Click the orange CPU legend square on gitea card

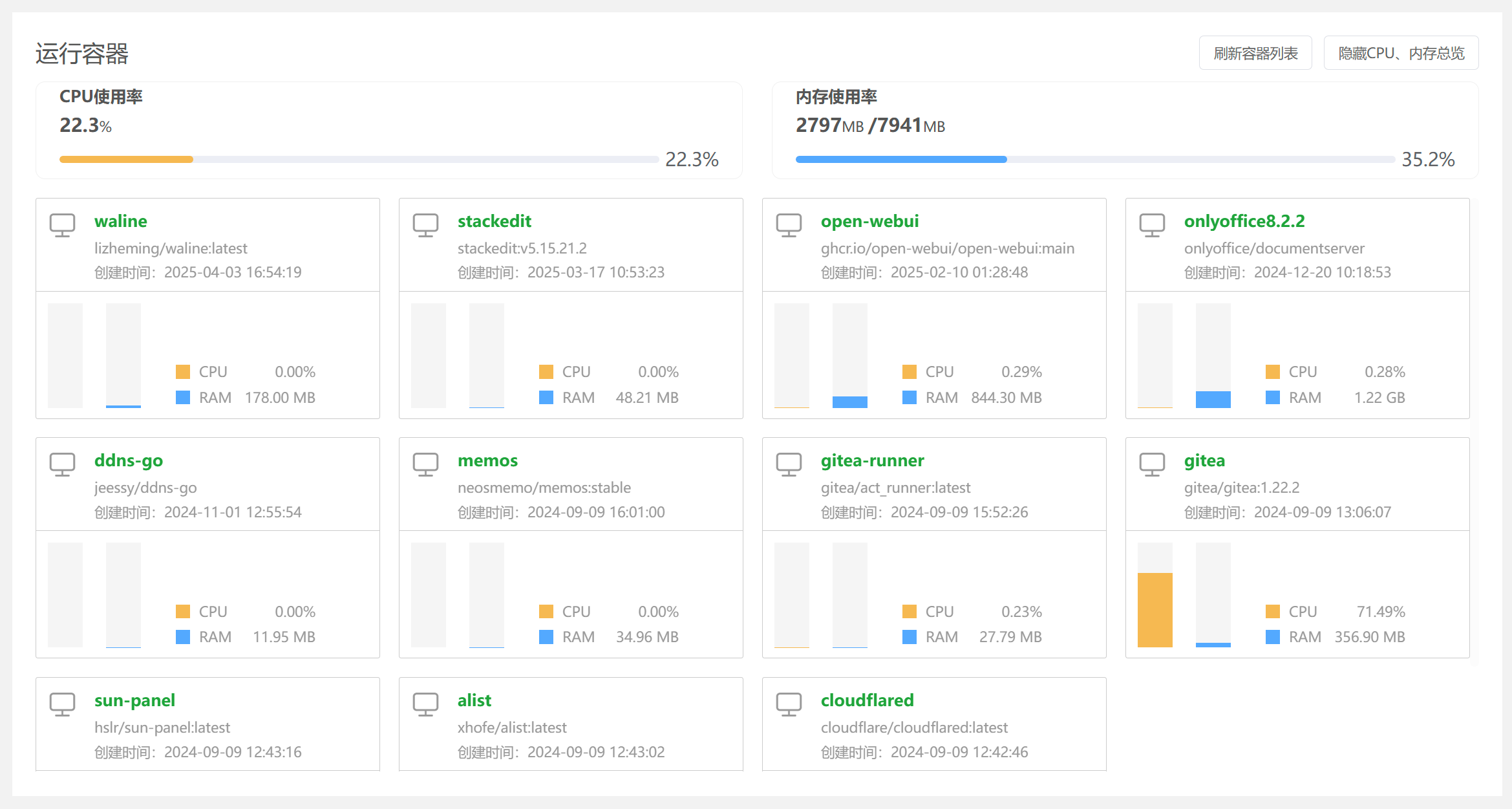1273,611
